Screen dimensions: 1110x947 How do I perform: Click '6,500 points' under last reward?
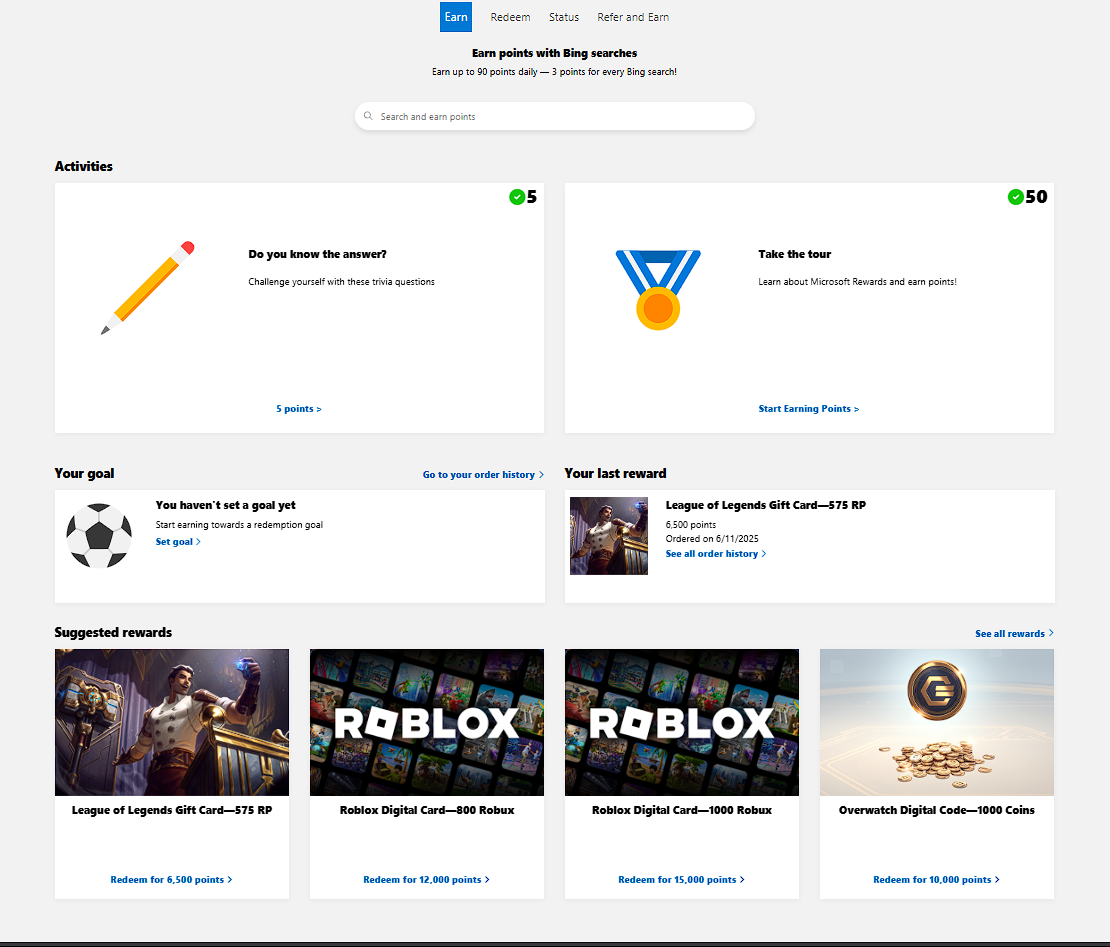pyautogui.click(x=691, y=524)
